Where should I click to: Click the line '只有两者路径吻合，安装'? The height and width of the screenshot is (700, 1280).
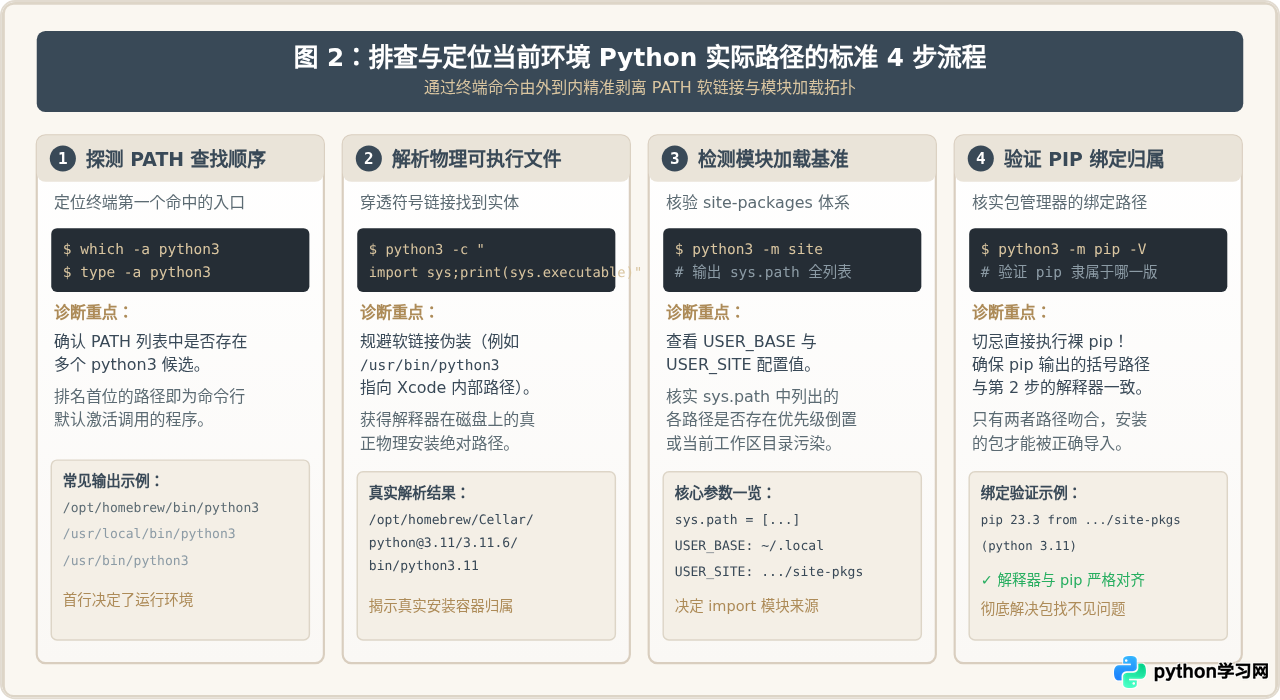(1060, 419)
